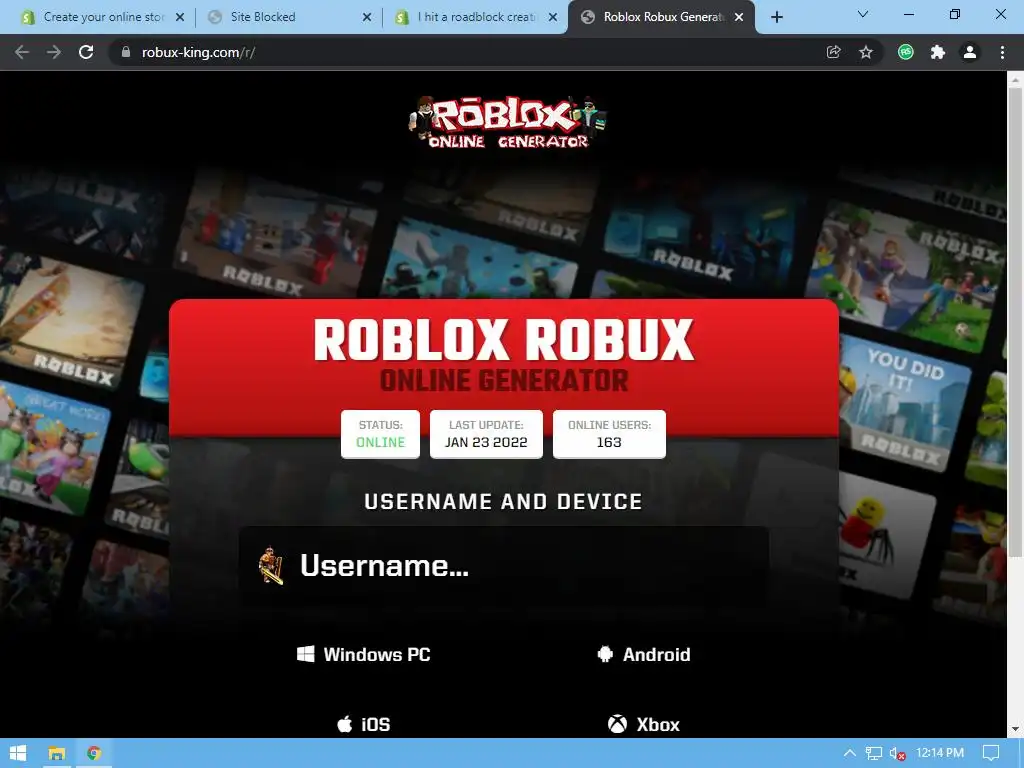The image size is (1024, 768).
Task: Go back to the previous page
Action: pyautogui.click(x=22, y=52)
